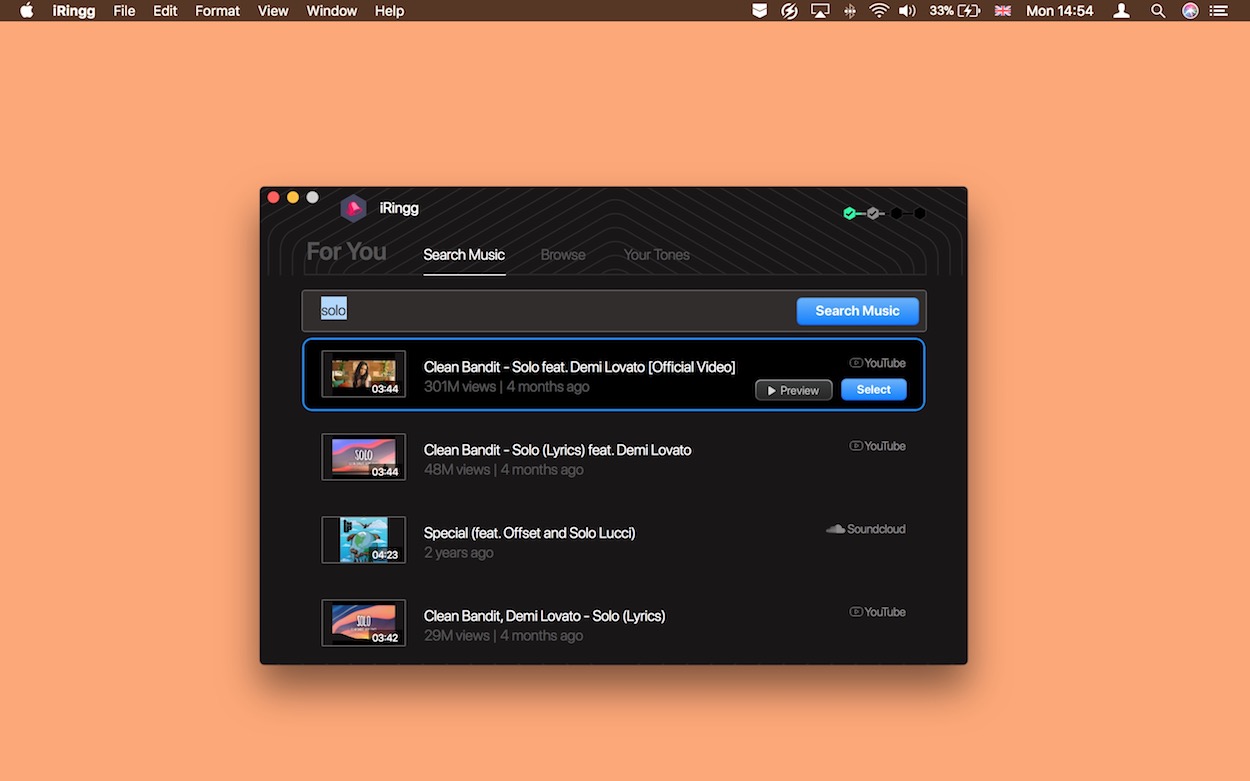Click Select on the Official Video result
This screenshot has height=781, width=1250.
[x=874, y=390]
